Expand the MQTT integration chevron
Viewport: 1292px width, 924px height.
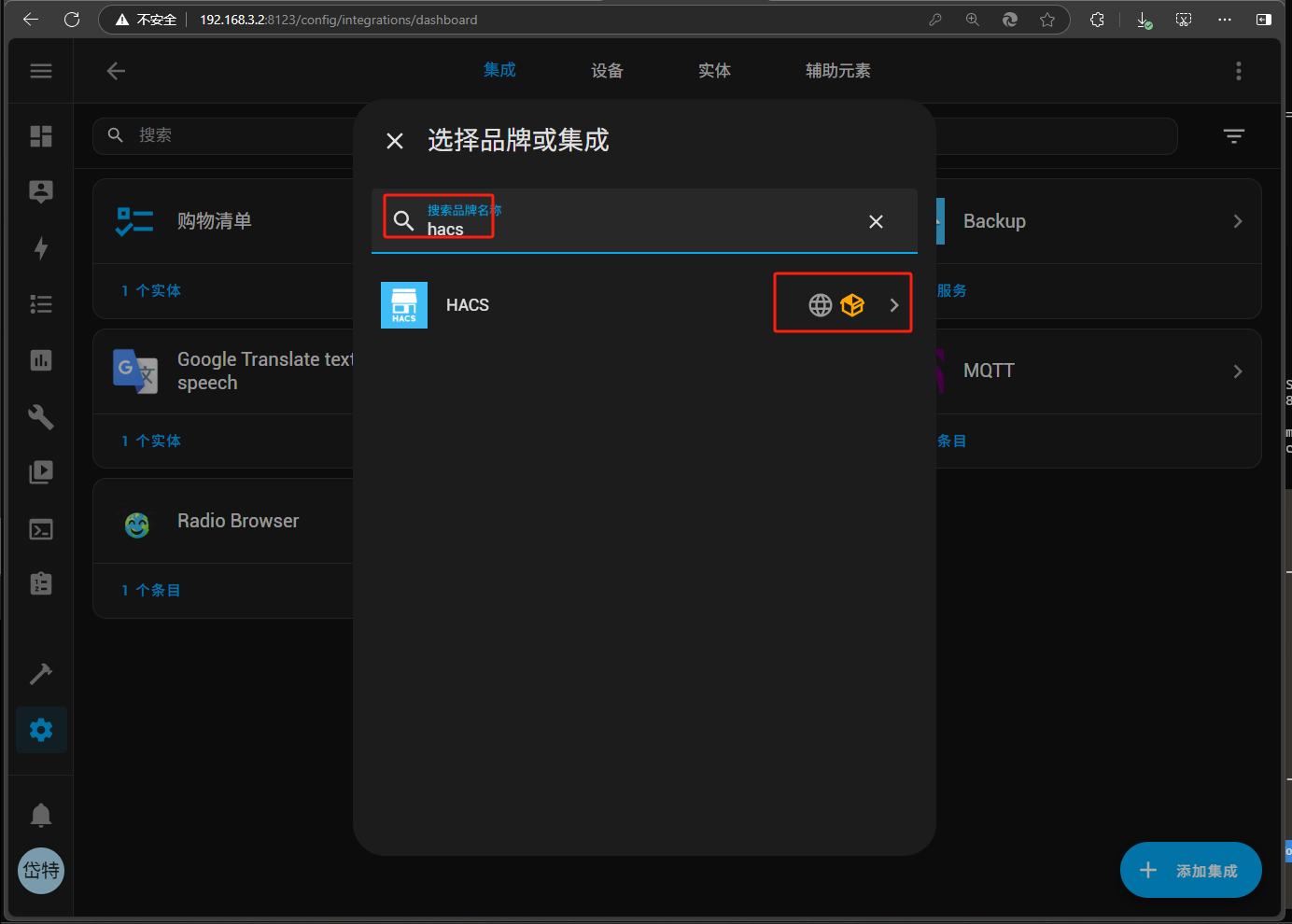[x=1237, y=371]
